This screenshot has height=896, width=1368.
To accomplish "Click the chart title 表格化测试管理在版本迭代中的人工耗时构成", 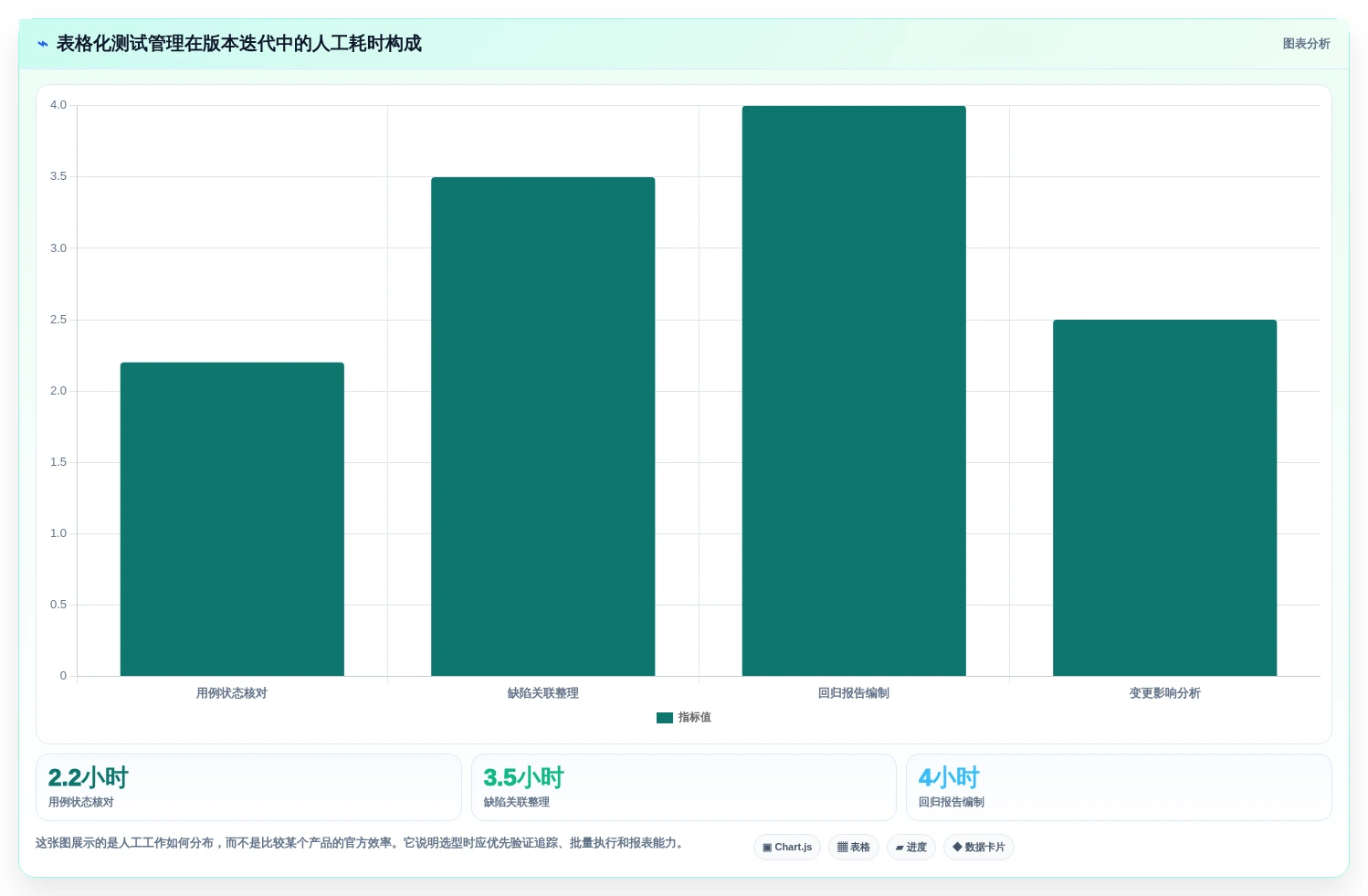I will (239, 44).
